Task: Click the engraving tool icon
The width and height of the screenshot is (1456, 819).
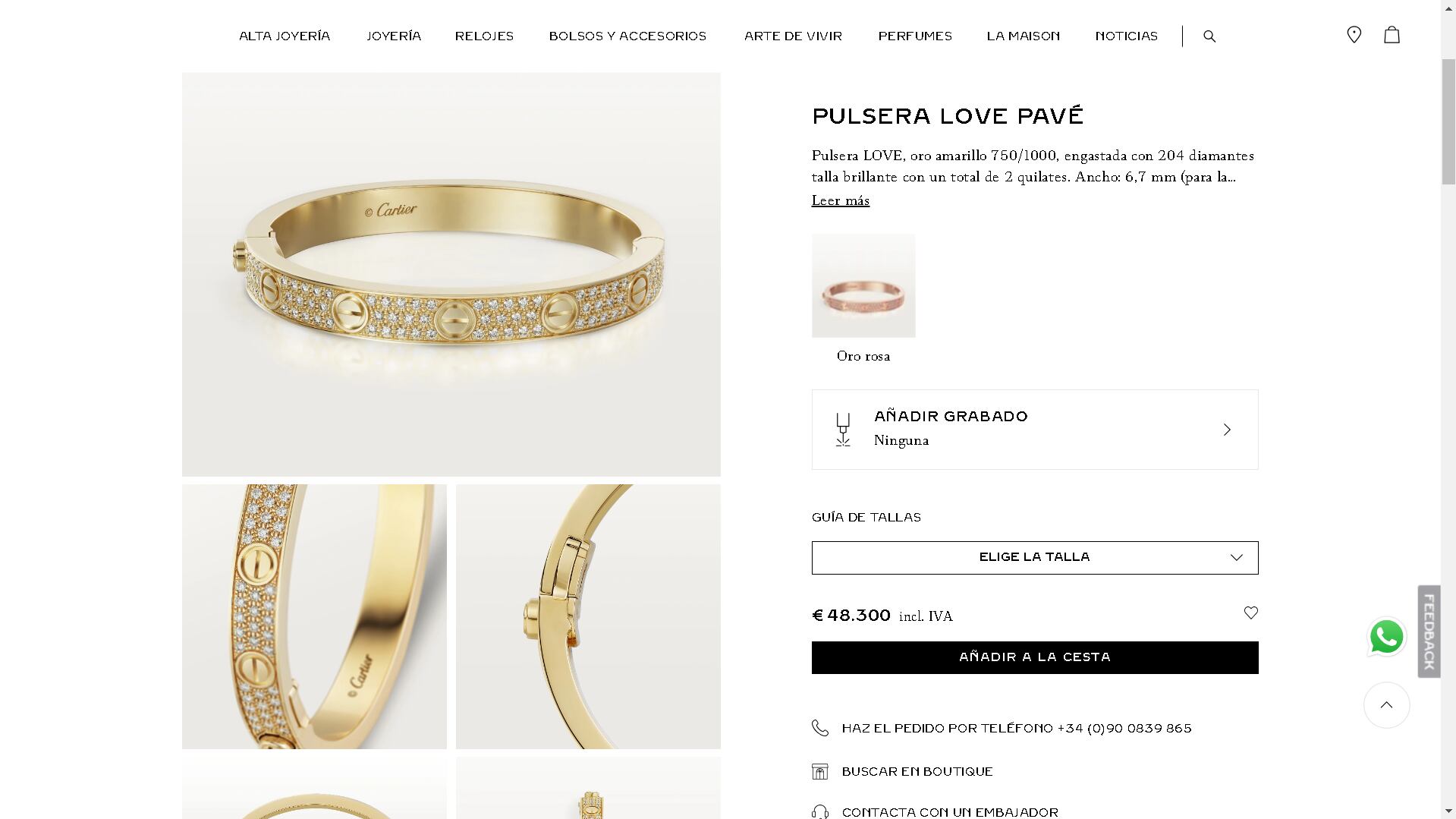Action: [x=843, y=430]
